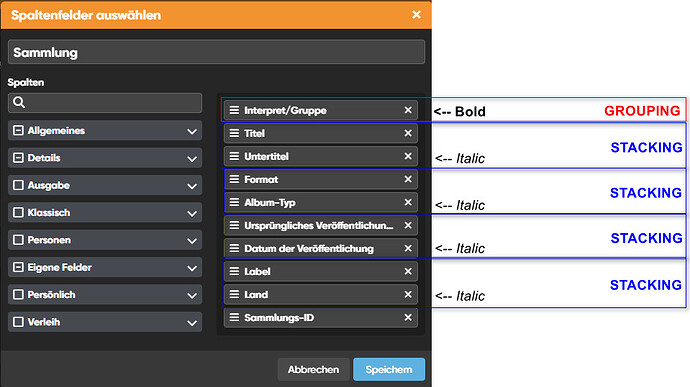Select the Album-Typ column label
The width and height of the screenshot is (690, 387).
270,203
